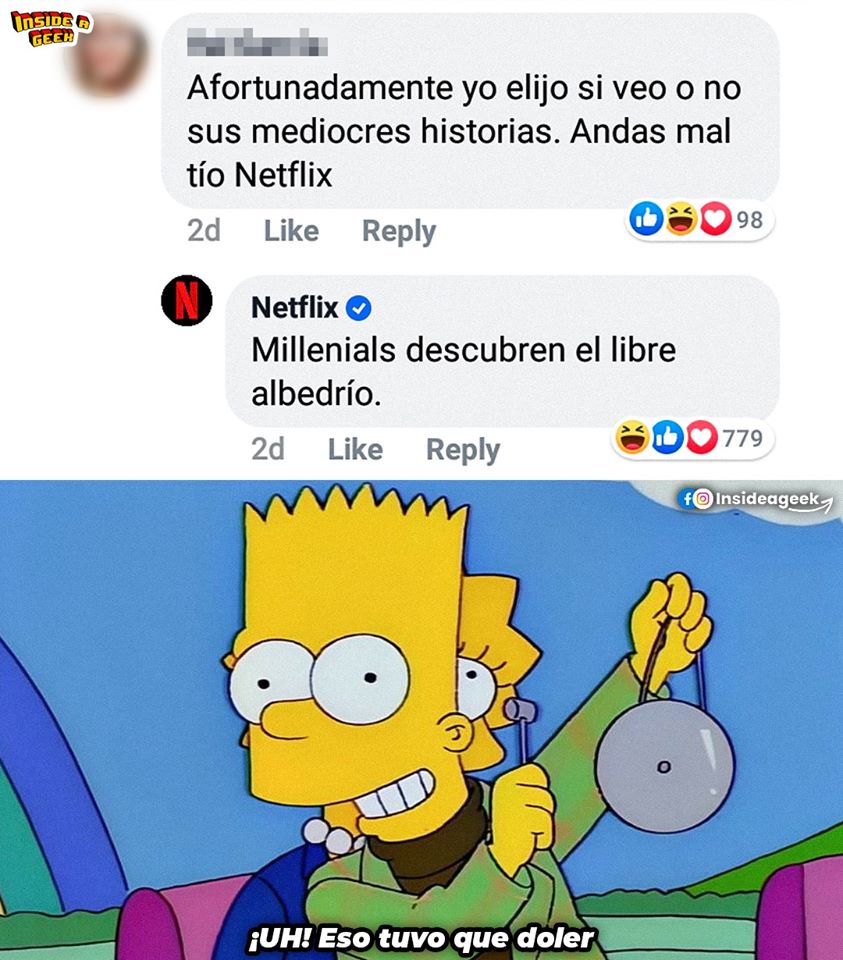This screenshot has width=843, height=960.
Task: Click the Facebook icon in Insideageek watermark
Action: 687,499
